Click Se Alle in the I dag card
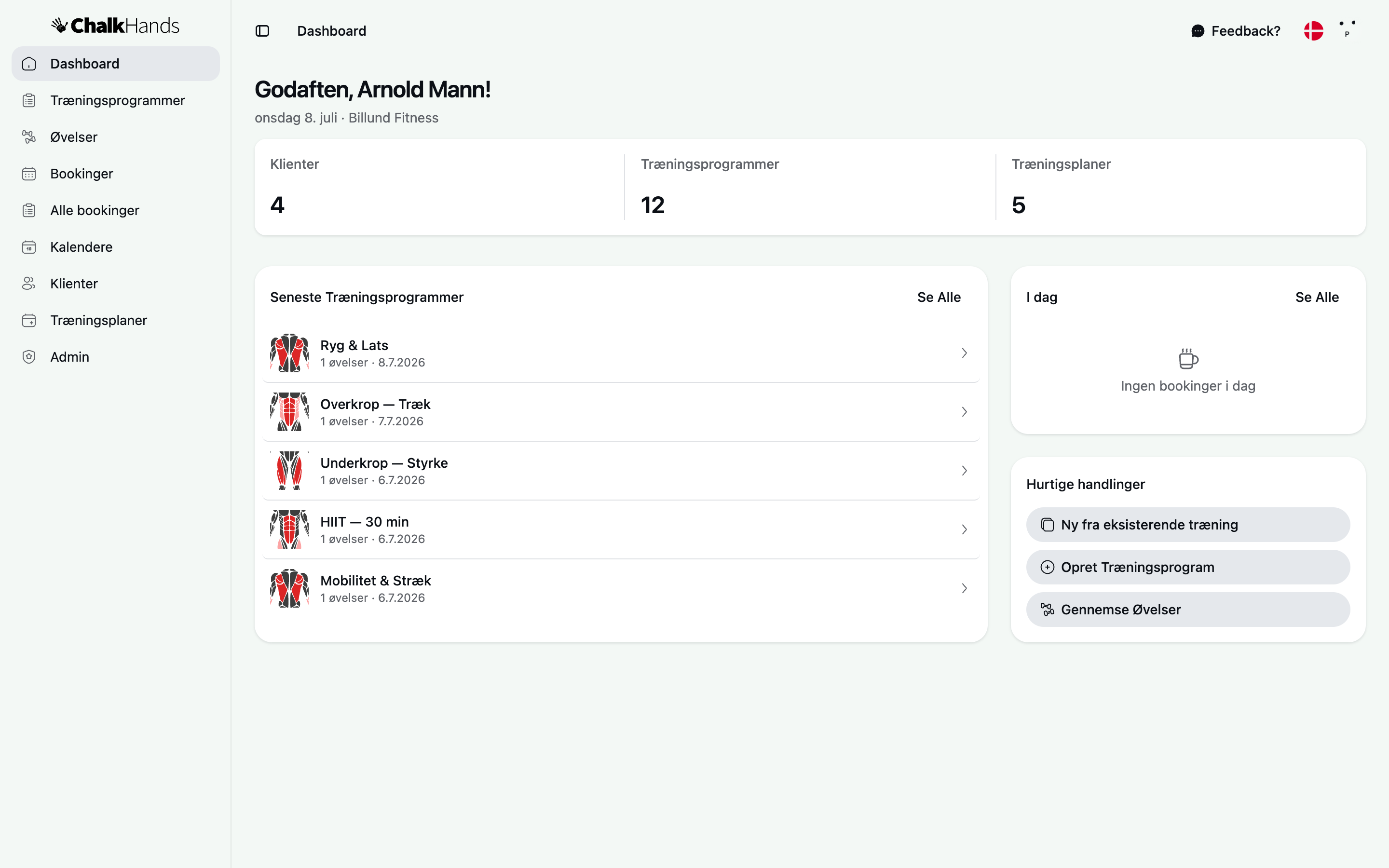1389x868 pixels. 1317,298
